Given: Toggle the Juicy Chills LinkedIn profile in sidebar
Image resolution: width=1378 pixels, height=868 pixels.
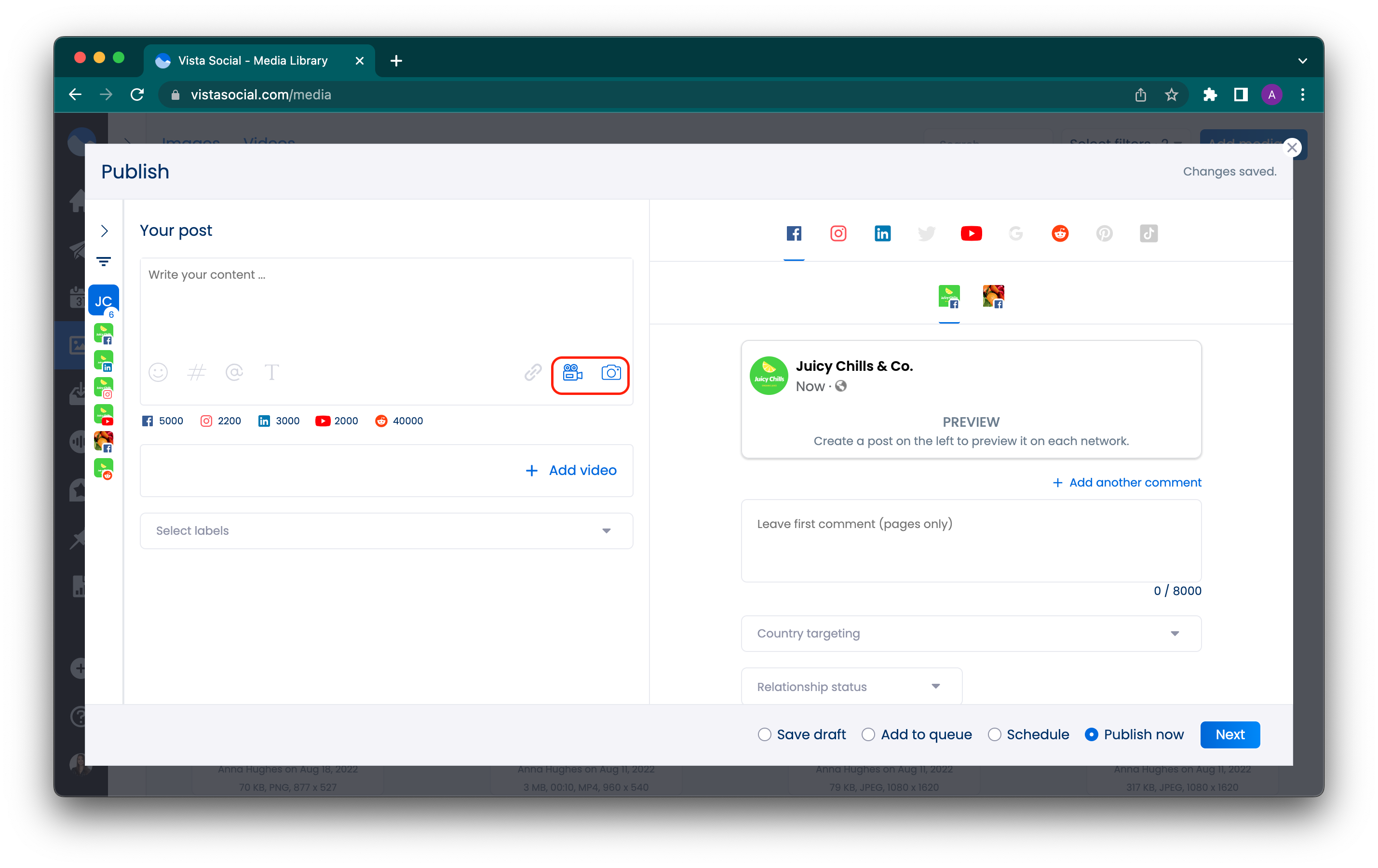Looking at the screenshot, I should point(104,361).
